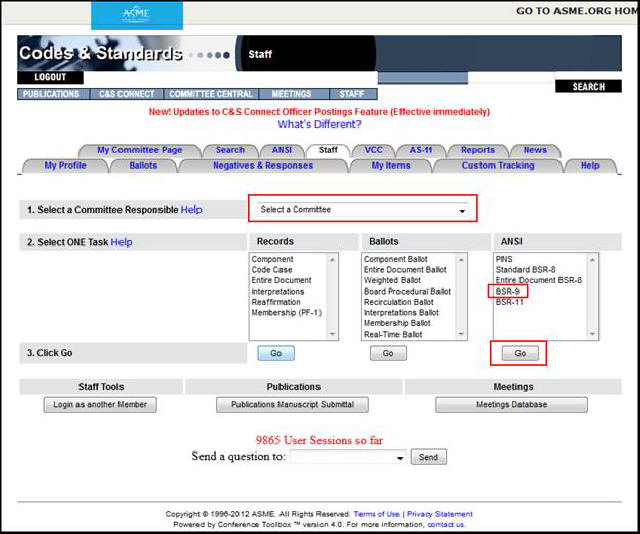Click Records list scroll down arrow

point(332,334)
